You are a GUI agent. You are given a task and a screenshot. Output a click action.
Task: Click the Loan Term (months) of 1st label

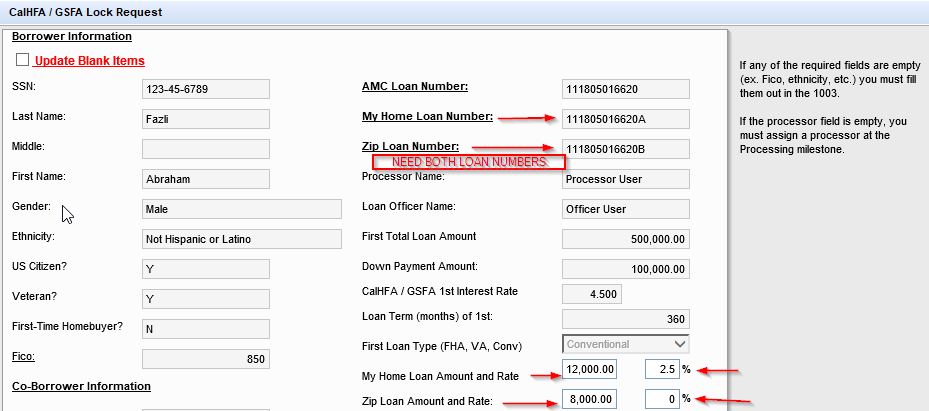pyautogui.click(x=427, y=316)
